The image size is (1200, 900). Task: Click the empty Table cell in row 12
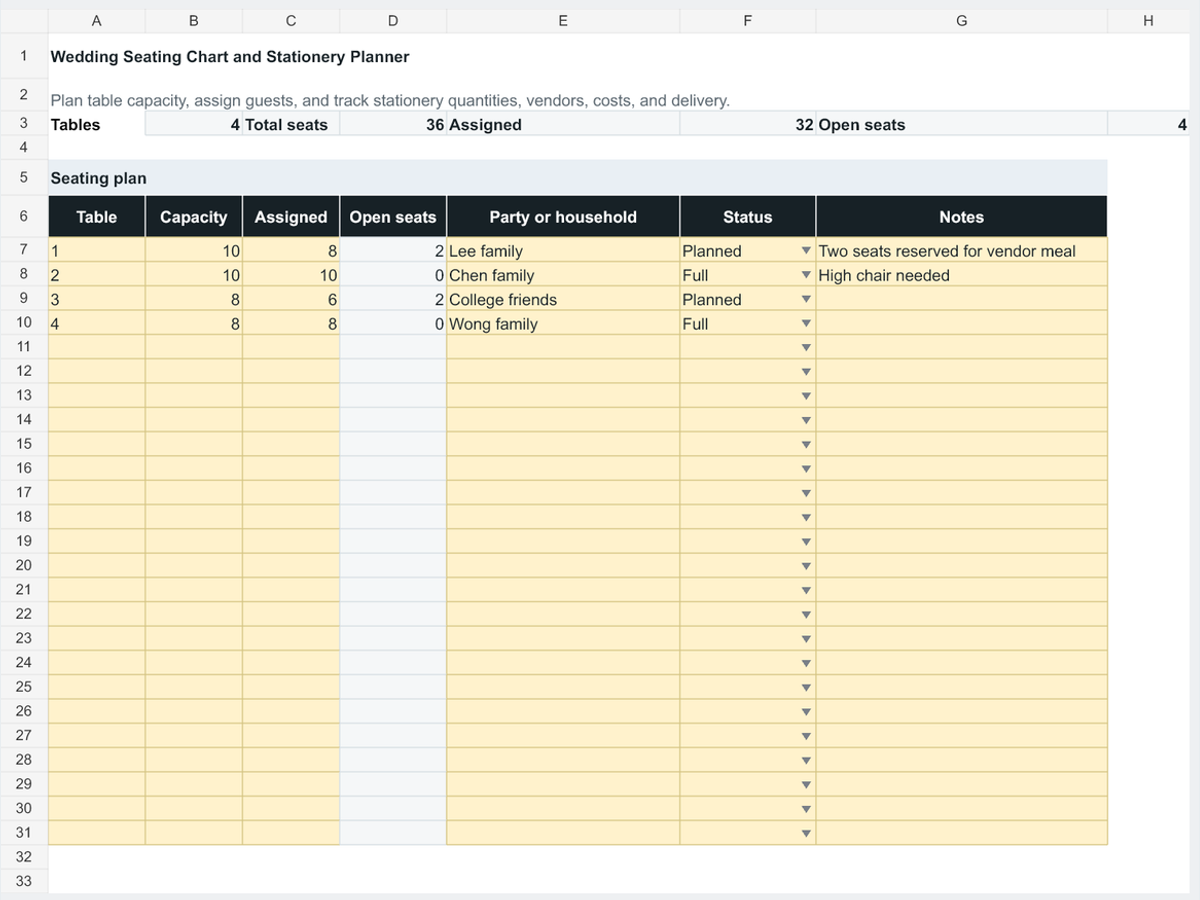(96, 372)
